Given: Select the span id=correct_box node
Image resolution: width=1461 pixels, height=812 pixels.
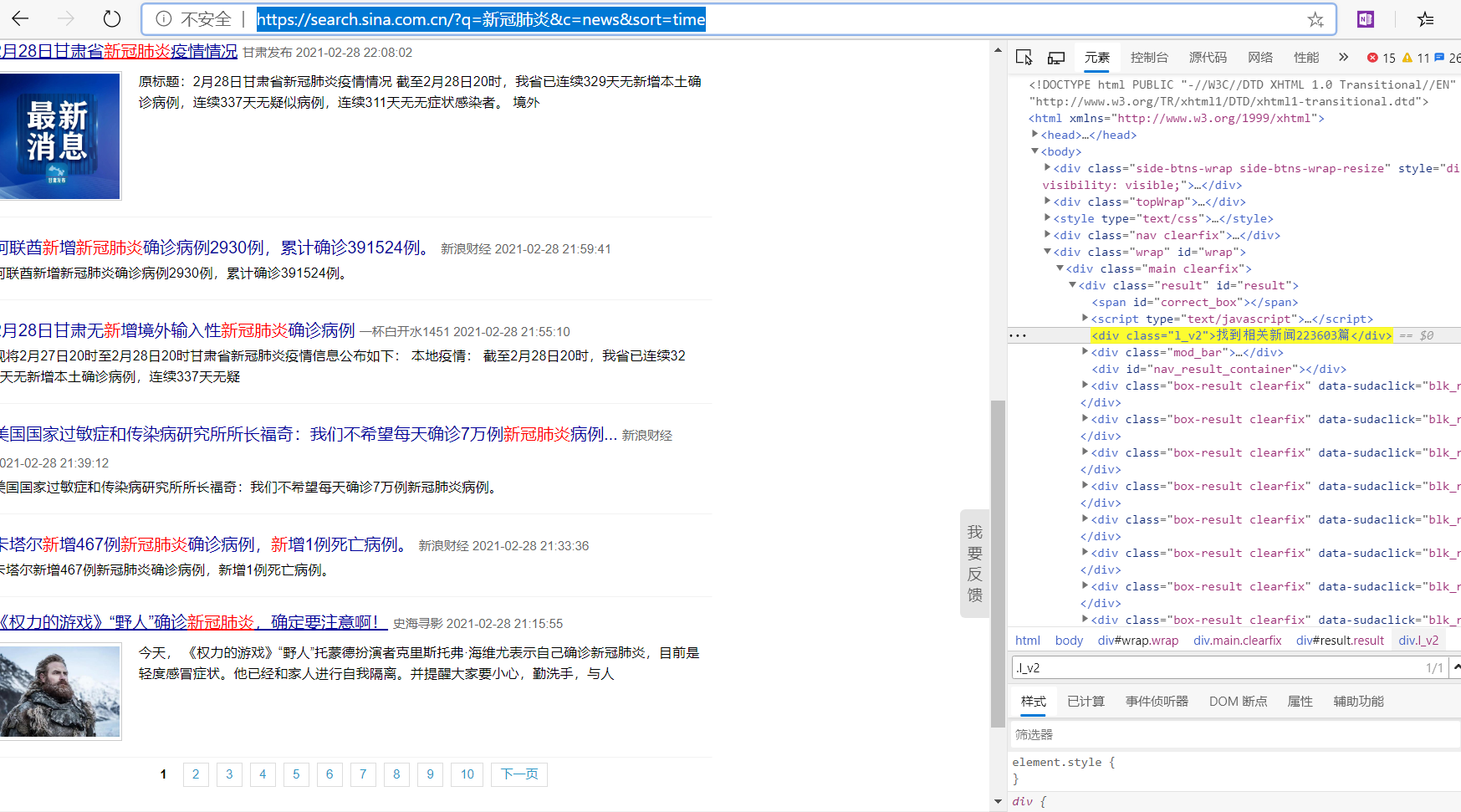Looking at the screenshot, I should coord(1194,302).
